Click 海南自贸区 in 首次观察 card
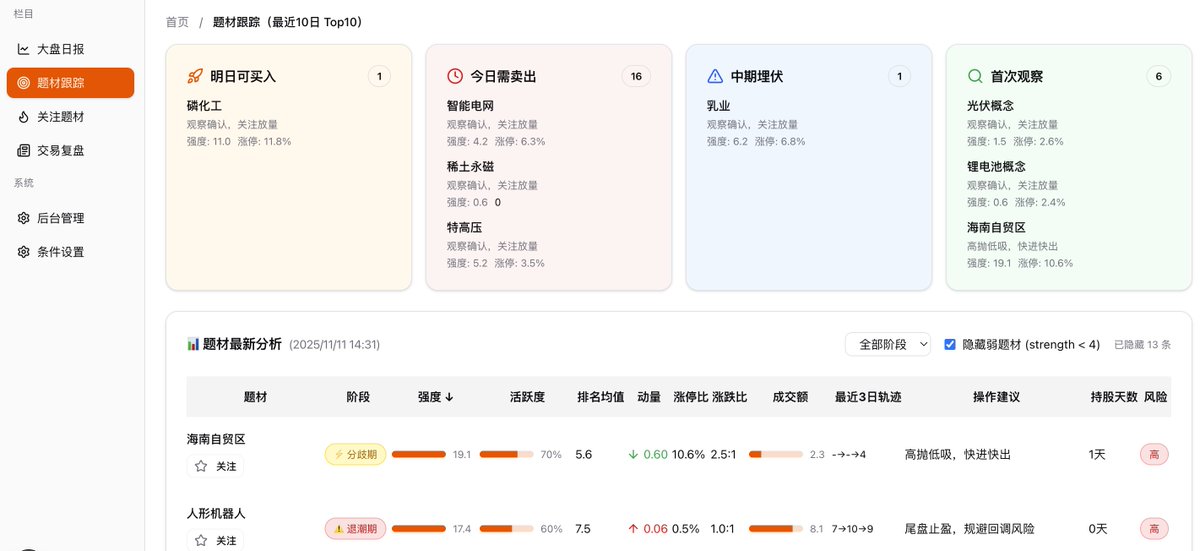This screenshot has height=551, width=1200. 996,228
